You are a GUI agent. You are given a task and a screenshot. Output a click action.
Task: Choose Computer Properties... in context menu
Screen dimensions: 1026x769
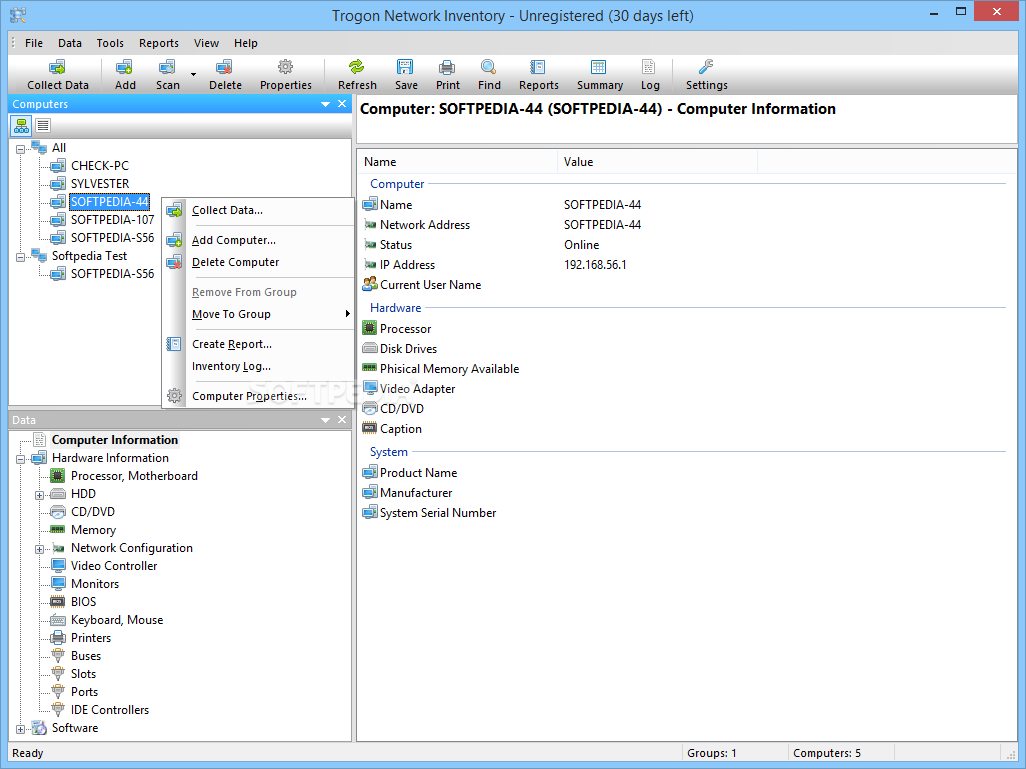[x=258, y=396]
